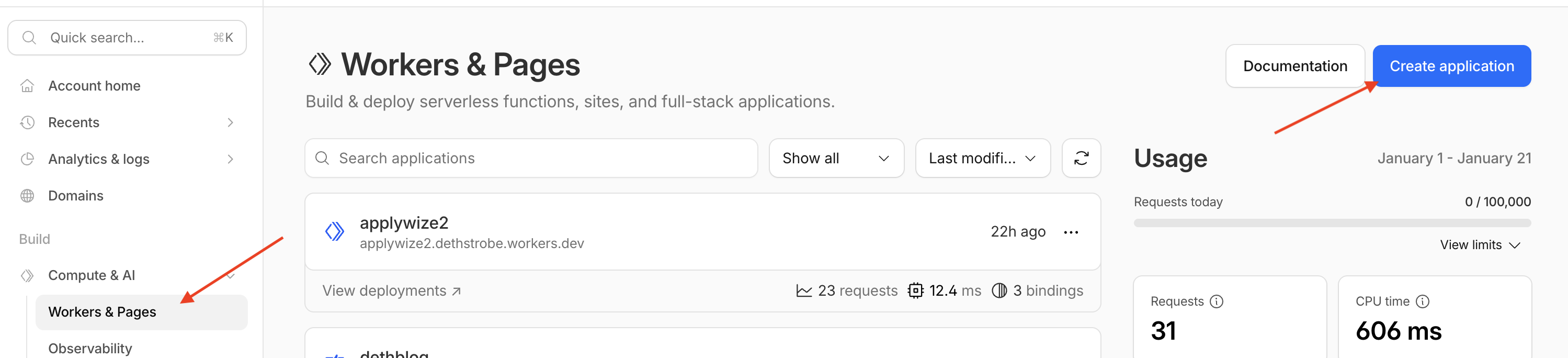Collapse the Compute & AI section

tap(230, 275)
